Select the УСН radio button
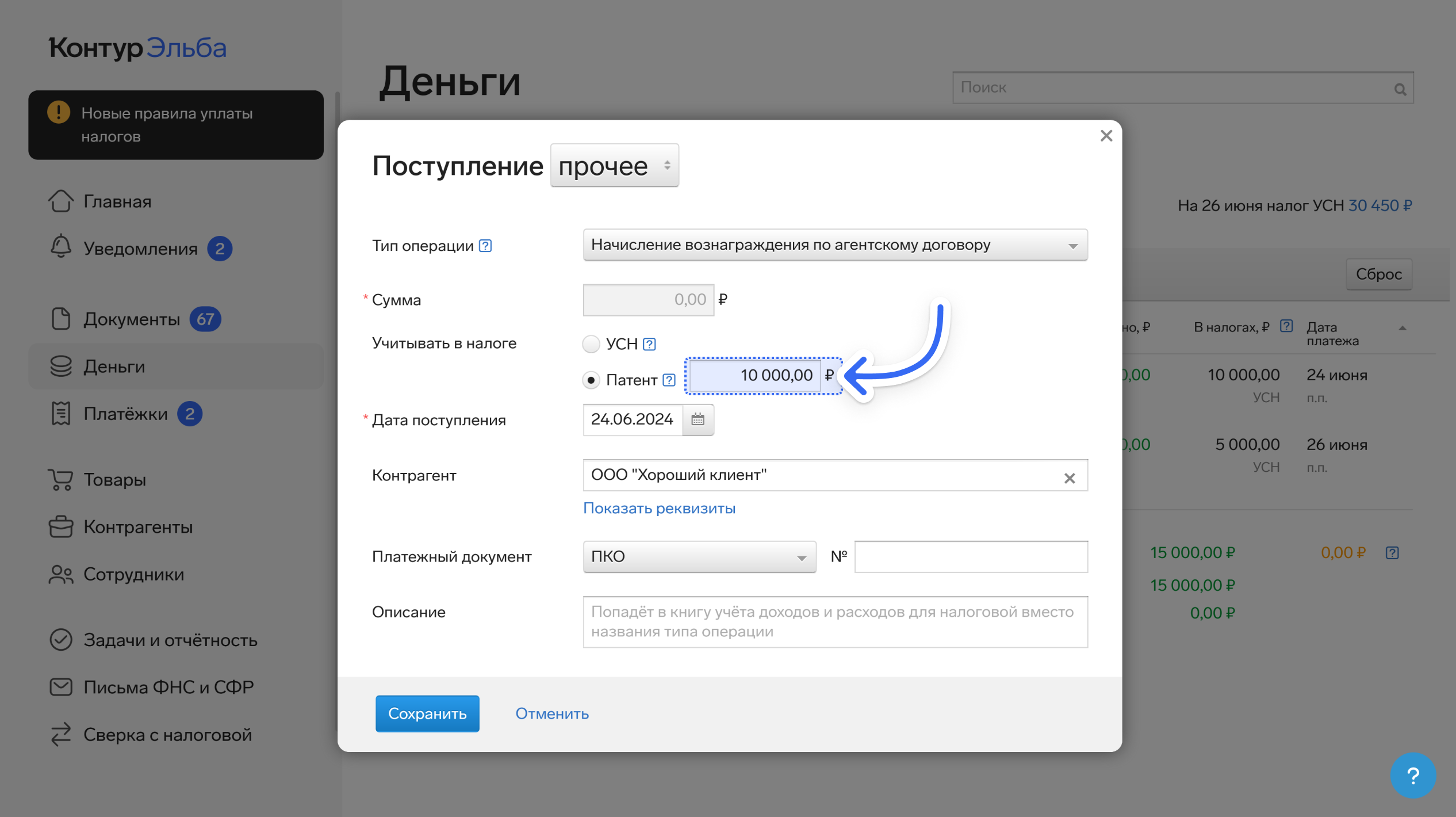 (x=591, y=344)
